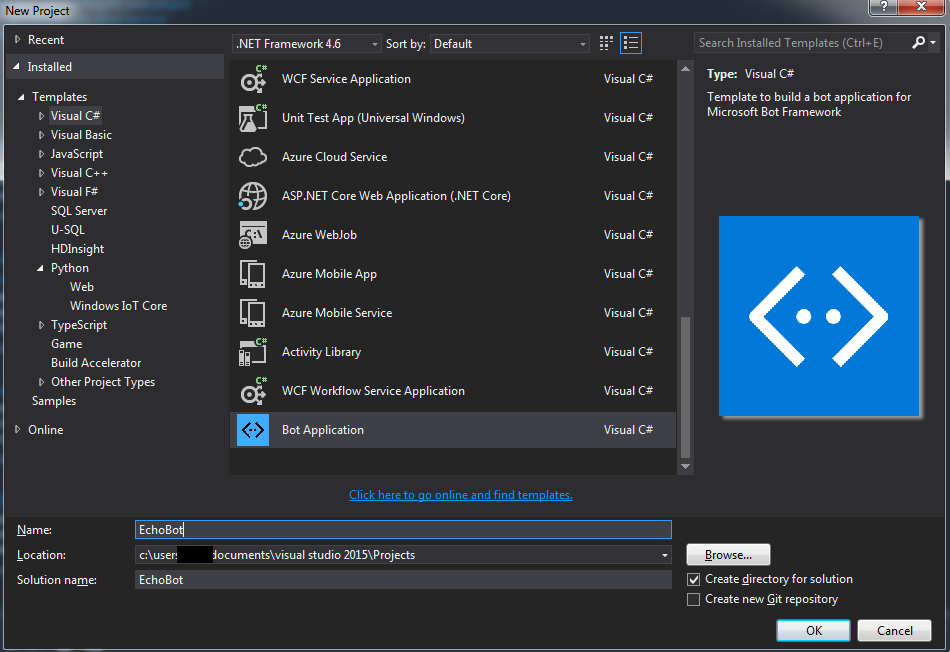Collapse the Installed section
Screen dimensions: 950x652
pos(16,66)
